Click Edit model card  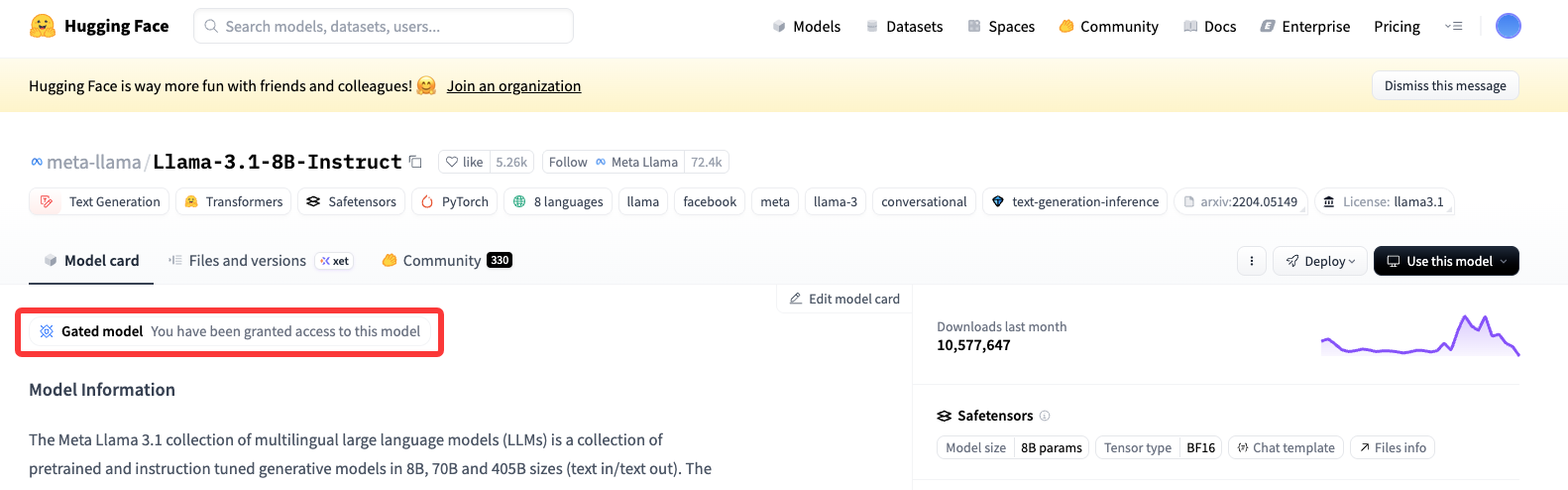(844, 299)
